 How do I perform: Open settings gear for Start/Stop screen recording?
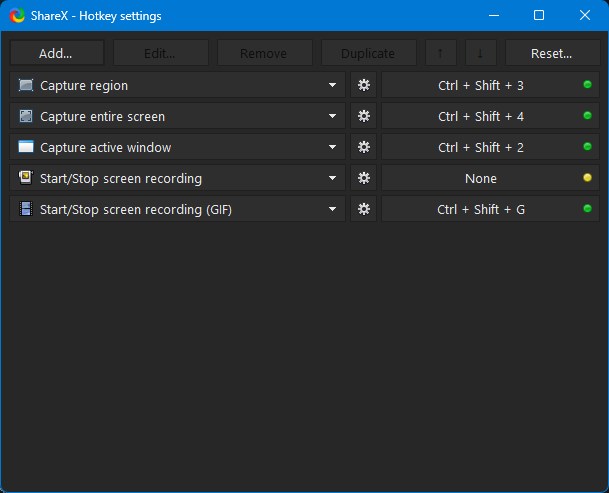tap(364, 178)
